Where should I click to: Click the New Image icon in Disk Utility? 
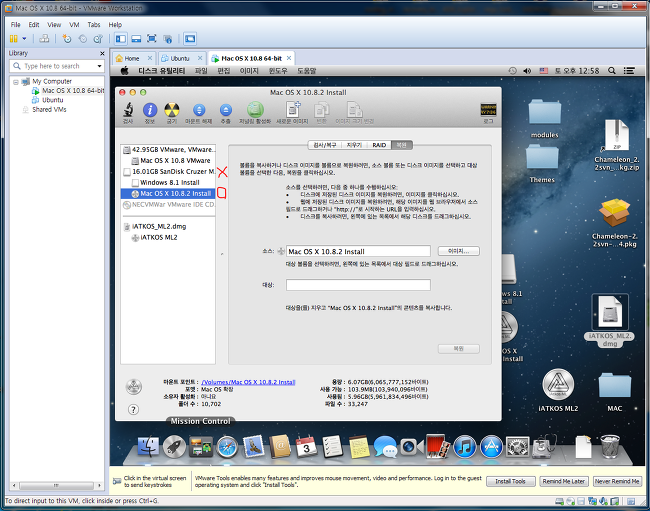coord(293,110)
